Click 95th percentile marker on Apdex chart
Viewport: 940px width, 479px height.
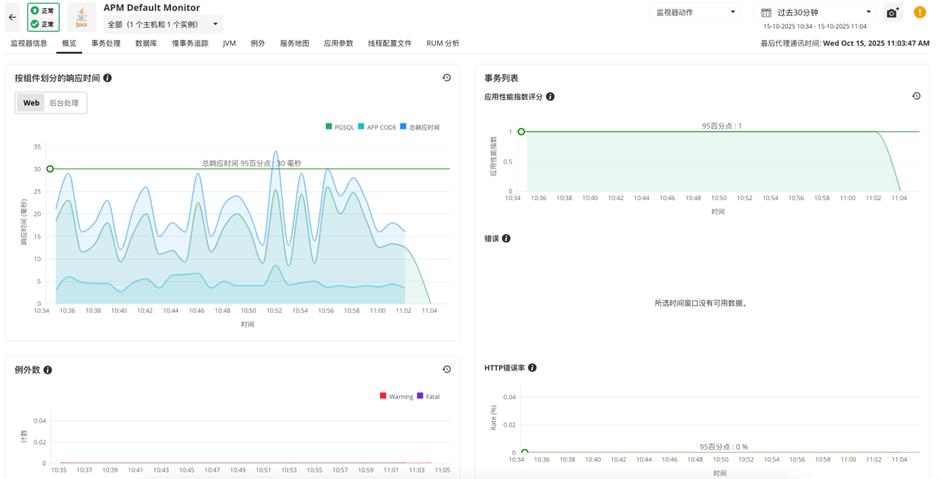point(522,132)
